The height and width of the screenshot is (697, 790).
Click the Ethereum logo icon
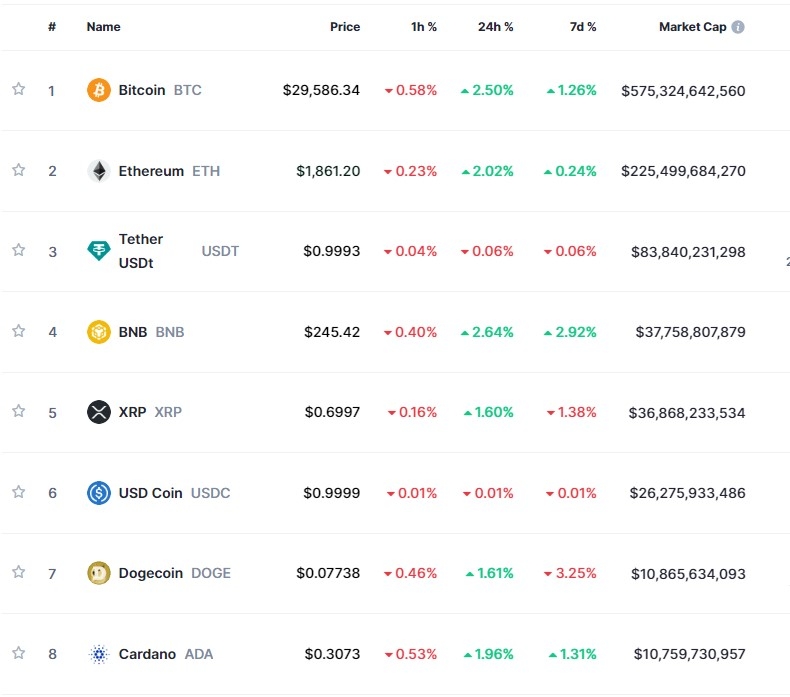(x=98, y=171)
